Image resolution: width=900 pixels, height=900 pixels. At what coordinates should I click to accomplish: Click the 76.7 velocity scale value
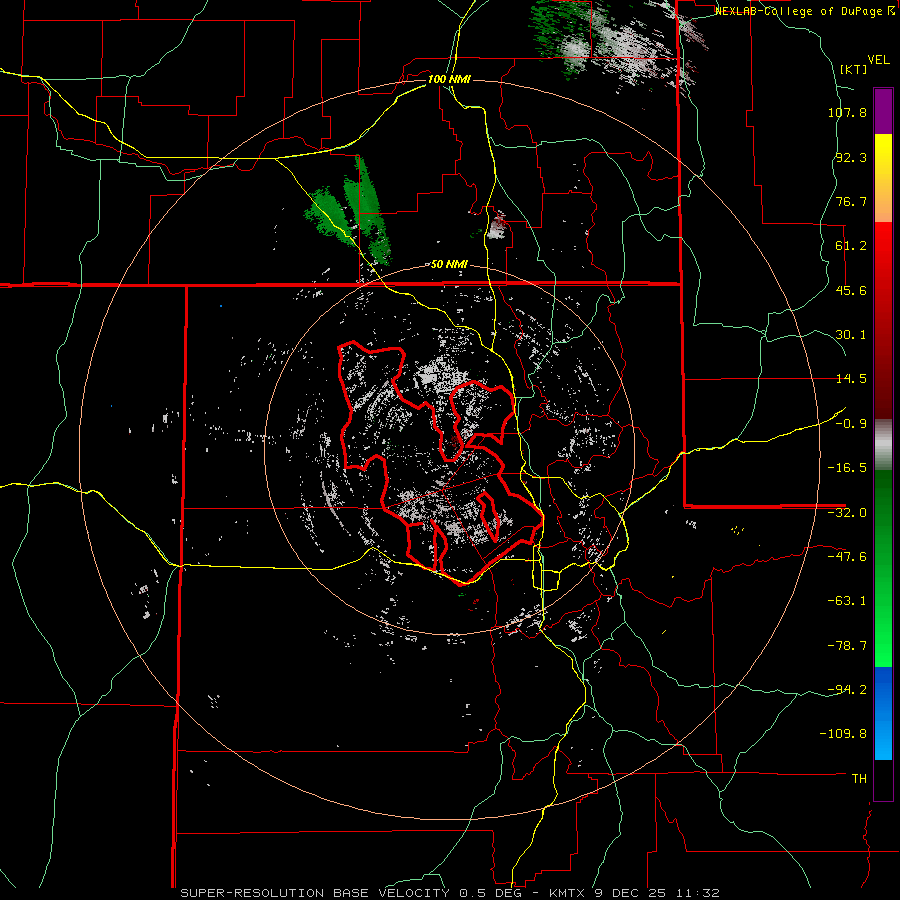point(851,201)
